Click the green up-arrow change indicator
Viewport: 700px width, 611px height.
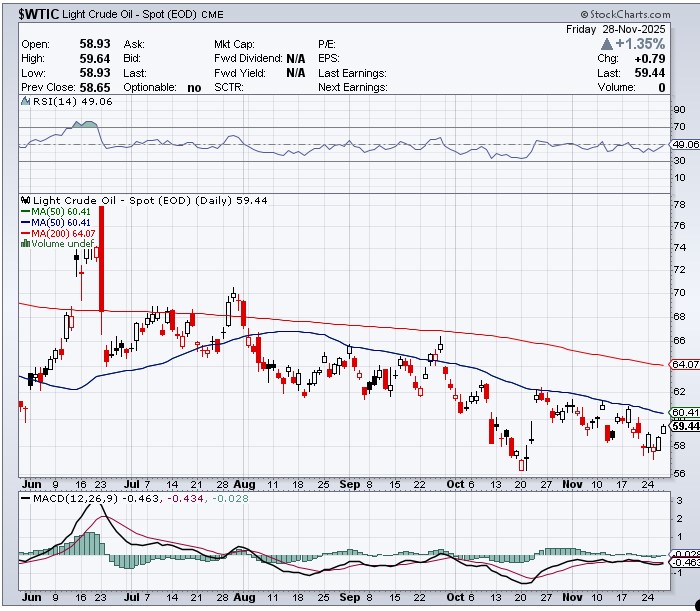coord(607,45)
